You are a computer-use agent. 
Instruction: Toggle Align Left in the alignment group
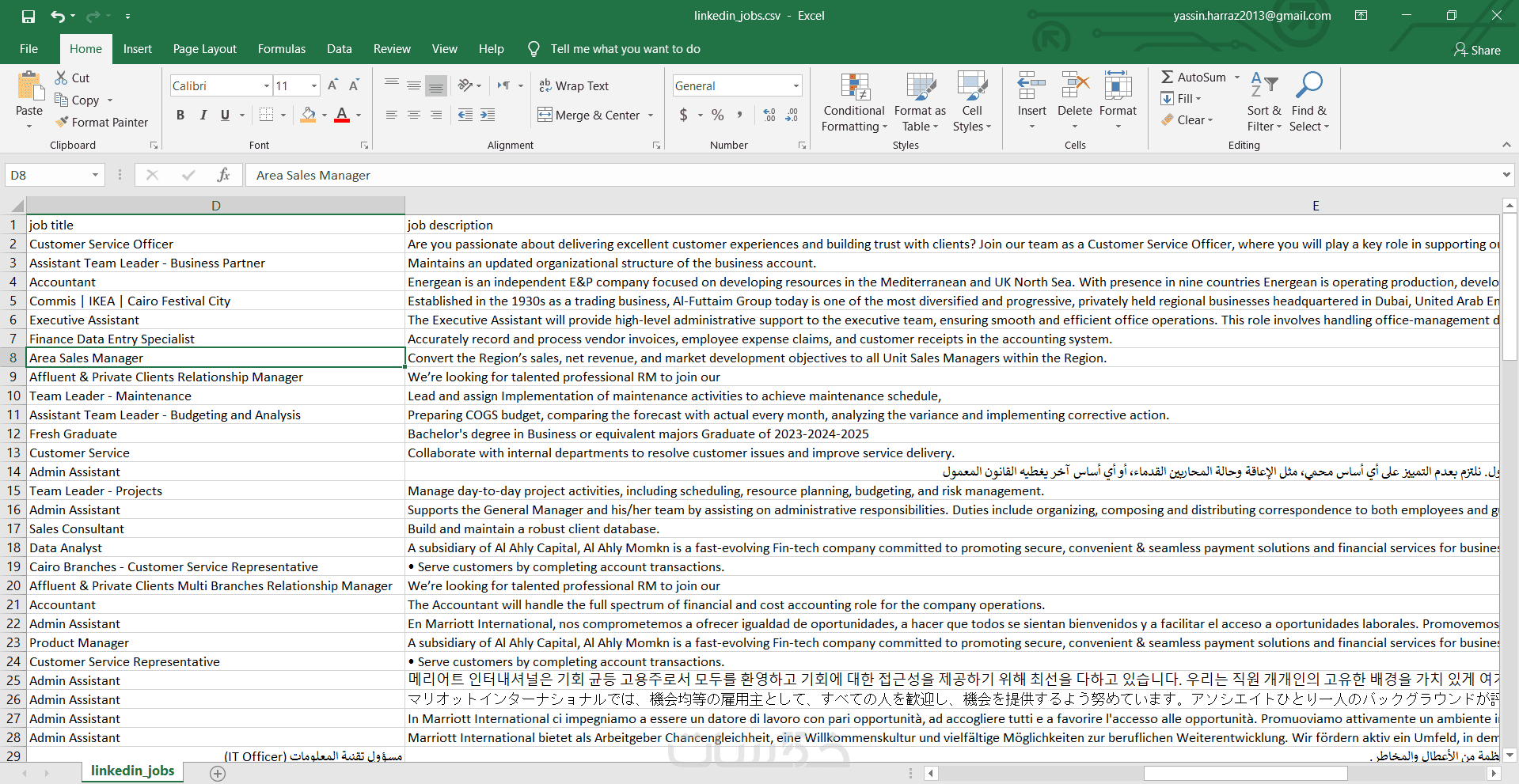tap(392, 115)
